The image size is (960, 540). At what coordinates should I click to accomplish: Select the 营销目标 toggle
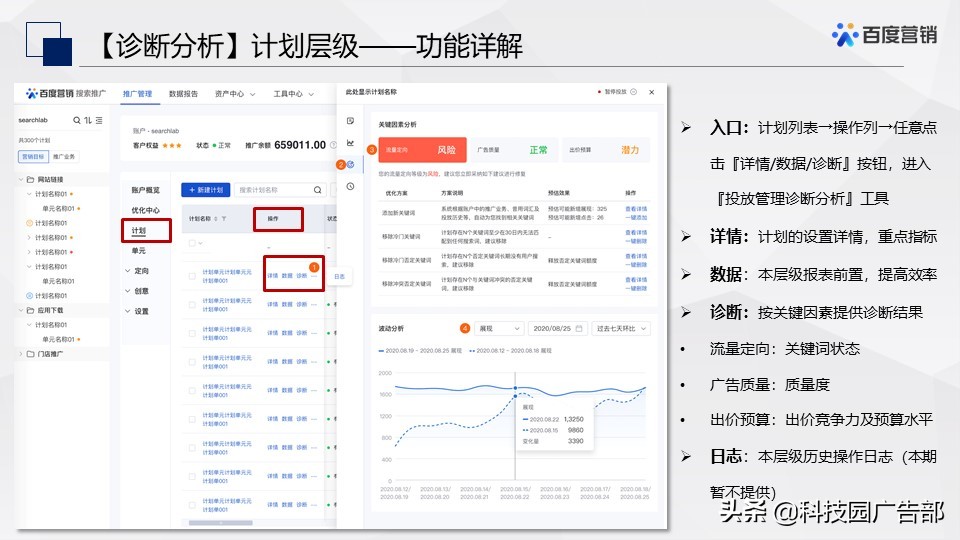[33, 157]
